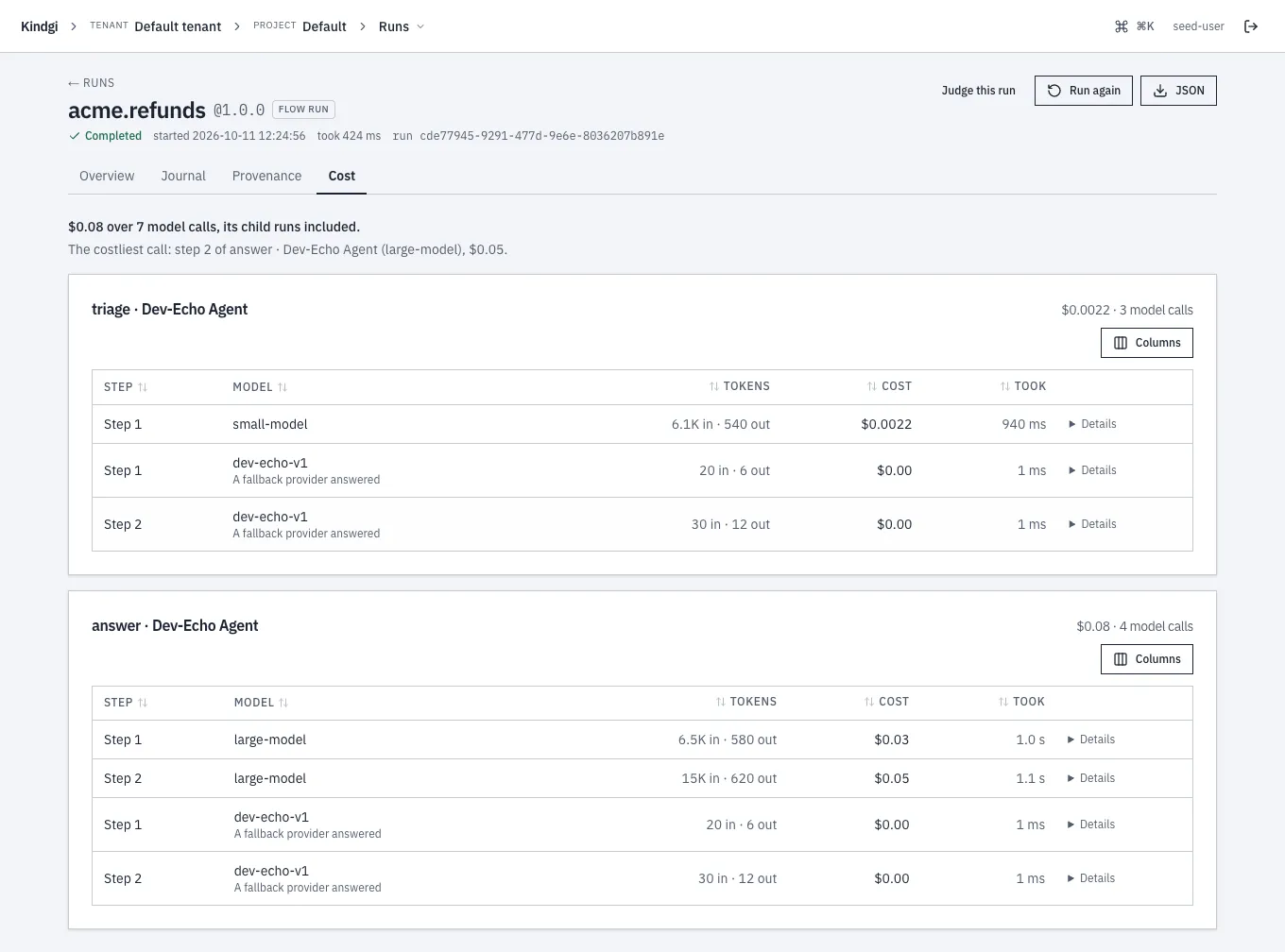Click the answer · Dev-Echo Agent heading

(x=175, y=625)
